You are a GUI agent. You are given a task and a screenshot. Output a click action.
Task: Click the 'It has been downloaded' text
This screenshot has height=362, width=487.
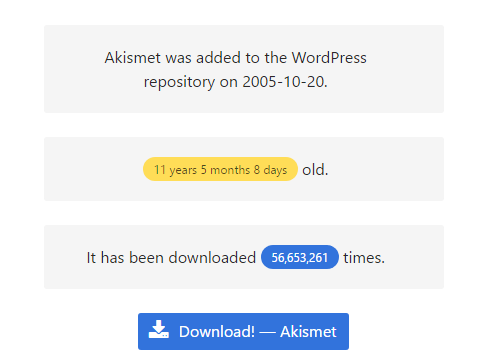[171, 258]
